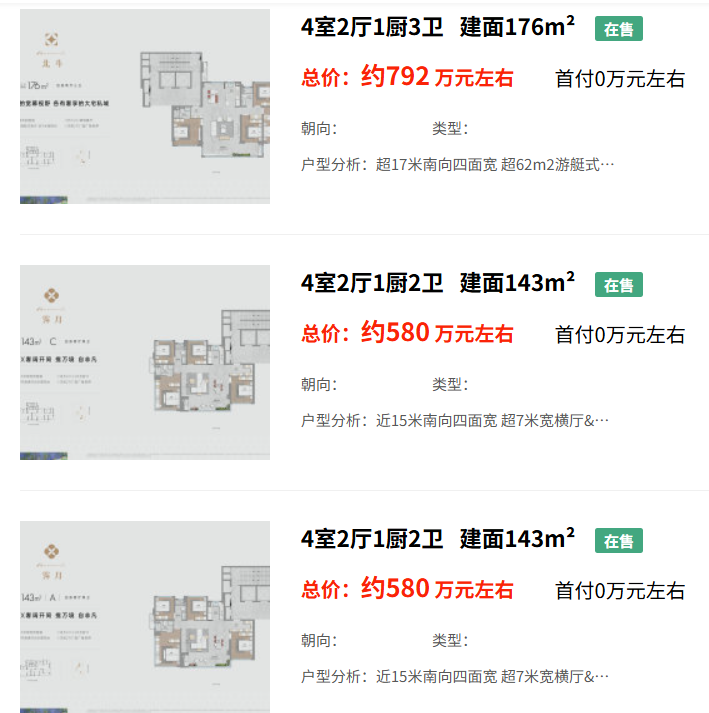
Task: Click 首付0万元左右 on the second listing
Action: click(x=620, y=335)
